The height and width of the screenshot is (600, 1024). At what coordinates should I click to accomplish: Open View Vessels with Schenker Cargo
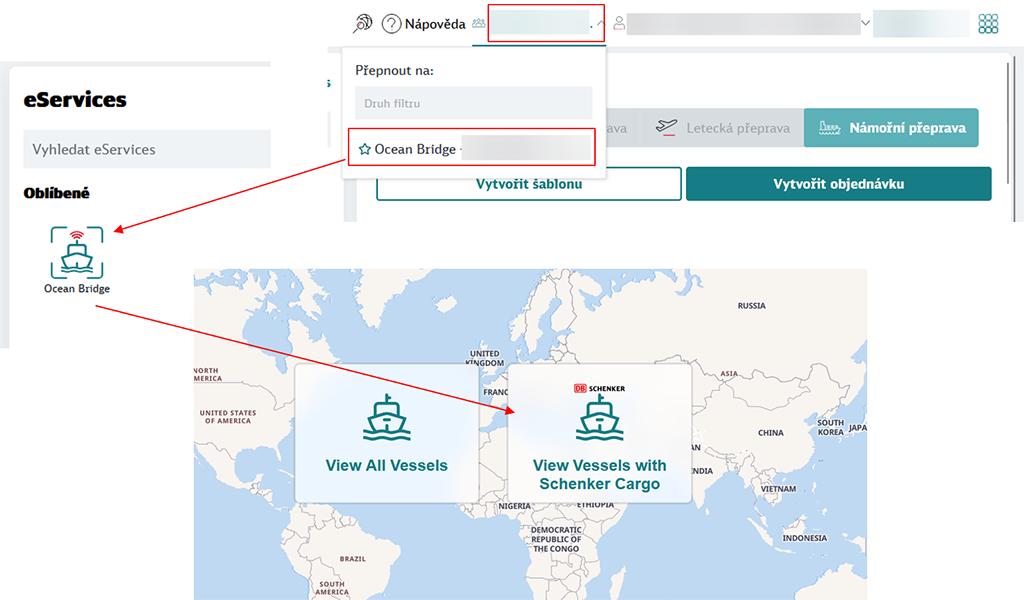(x=600, y=434)
